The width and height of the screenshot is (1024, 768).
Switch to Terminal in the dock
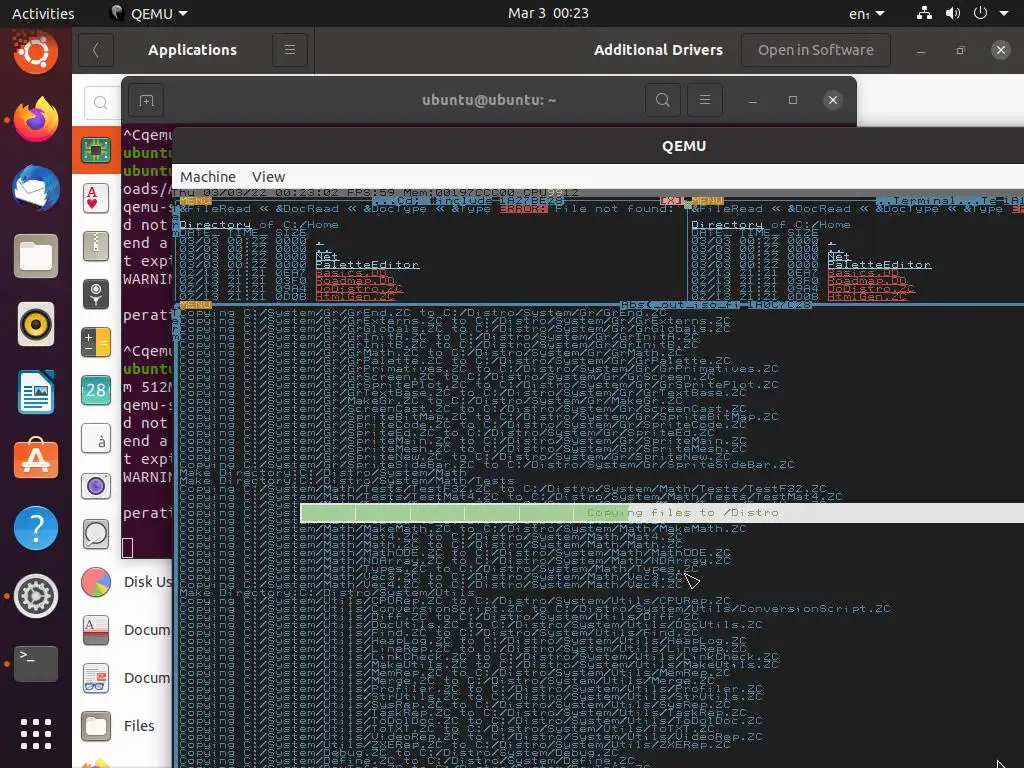(36, 664)
